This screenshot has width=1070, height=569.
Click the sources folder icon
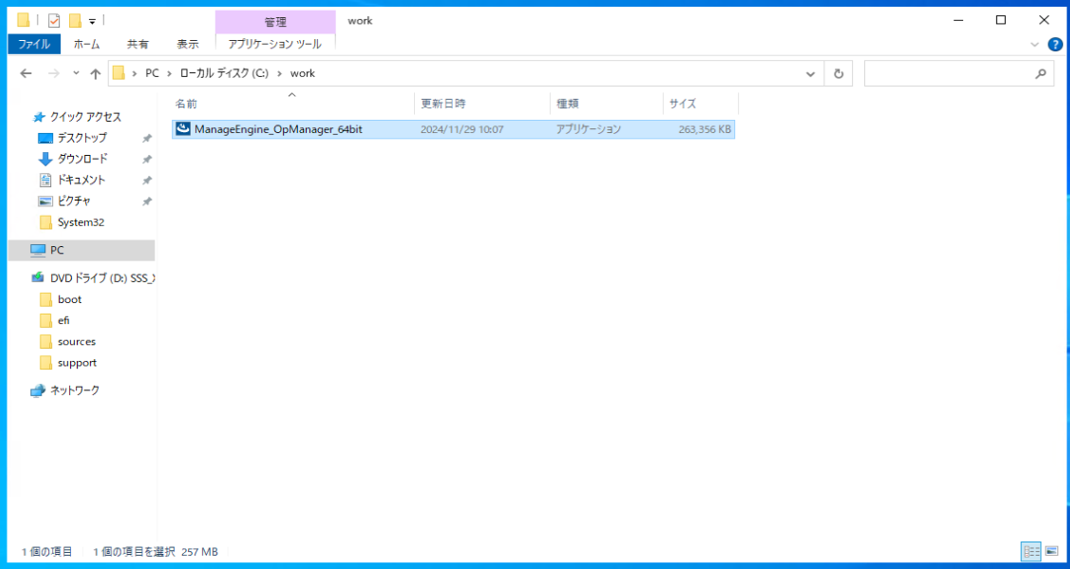tap(46, 342)
